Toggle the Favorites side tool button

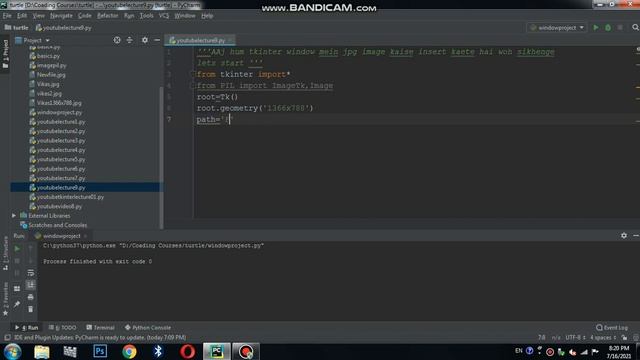coord(5,299)
